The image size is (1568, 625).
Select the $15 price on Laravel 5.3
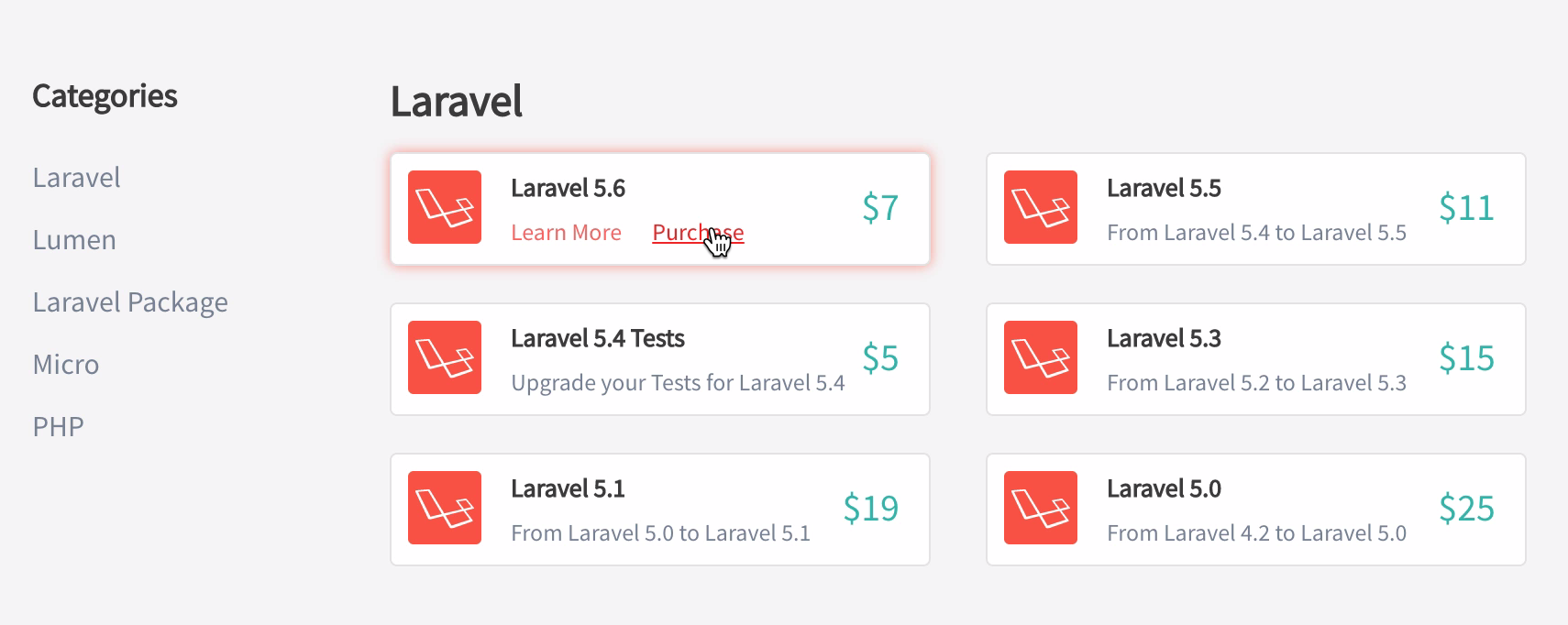pos(1466,358)
